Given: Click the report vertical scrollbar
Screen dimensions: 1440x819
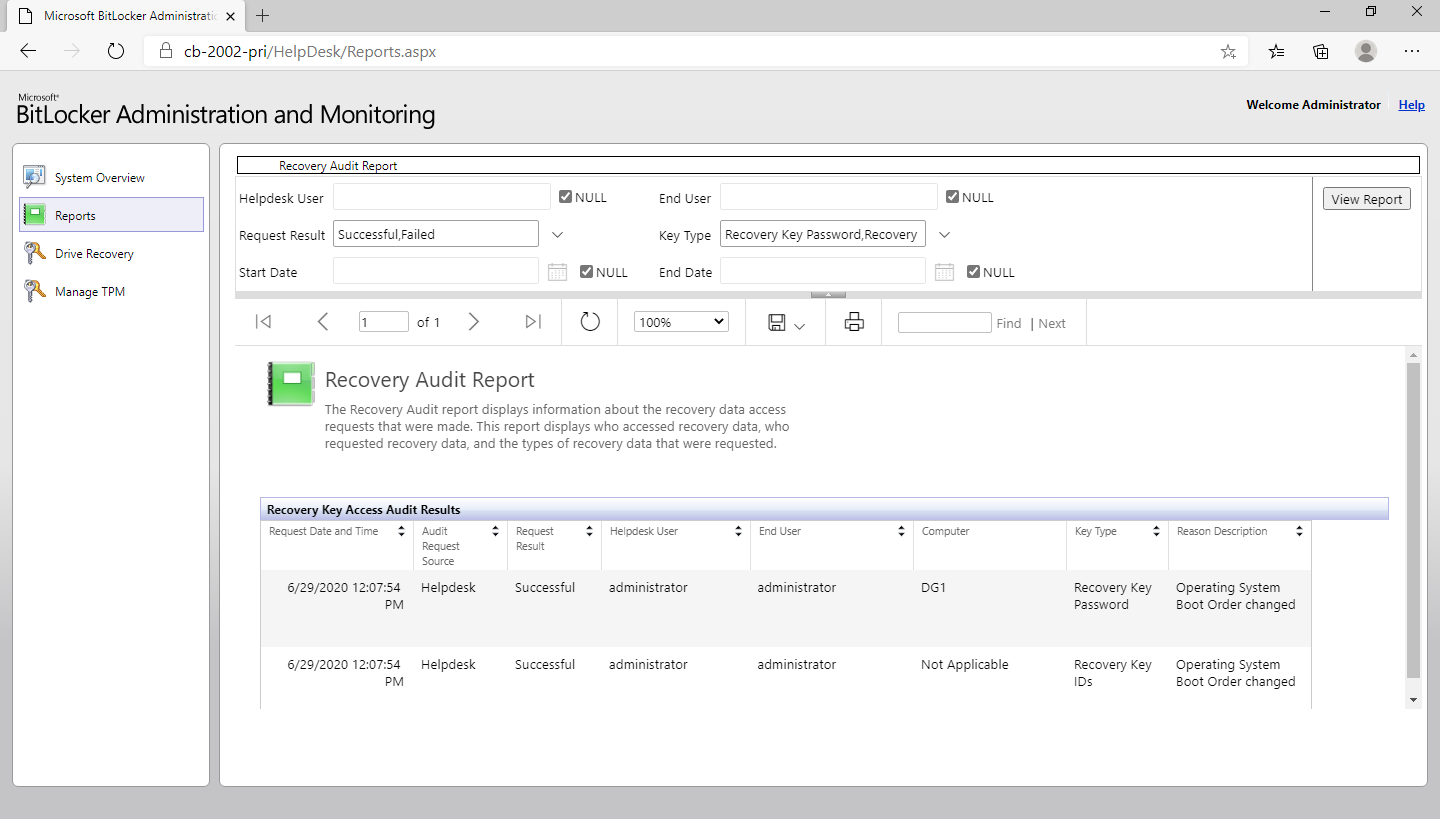Looking at the screenshot, I should [x=1413, y=520].
